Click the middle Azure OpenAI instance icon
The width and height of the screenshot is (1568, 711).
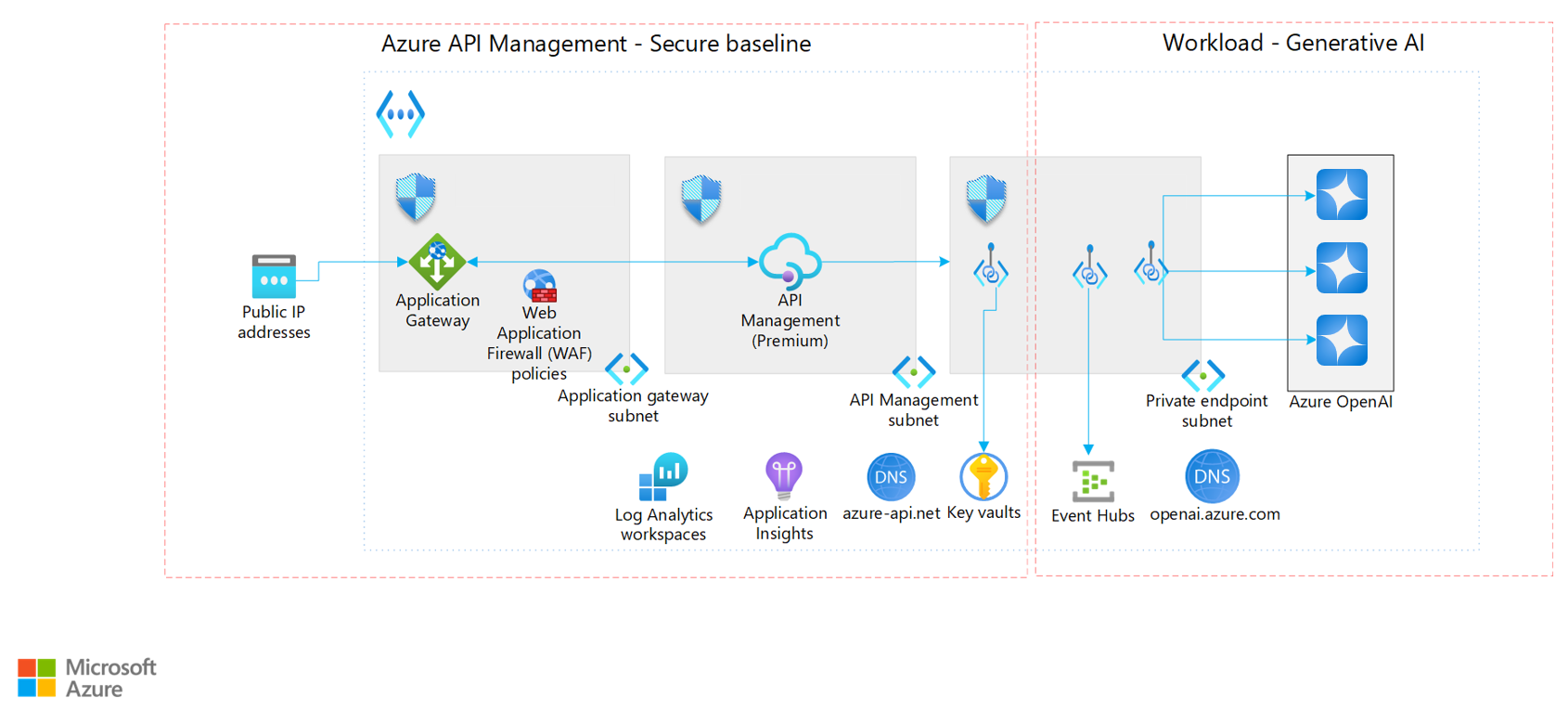1342,267
